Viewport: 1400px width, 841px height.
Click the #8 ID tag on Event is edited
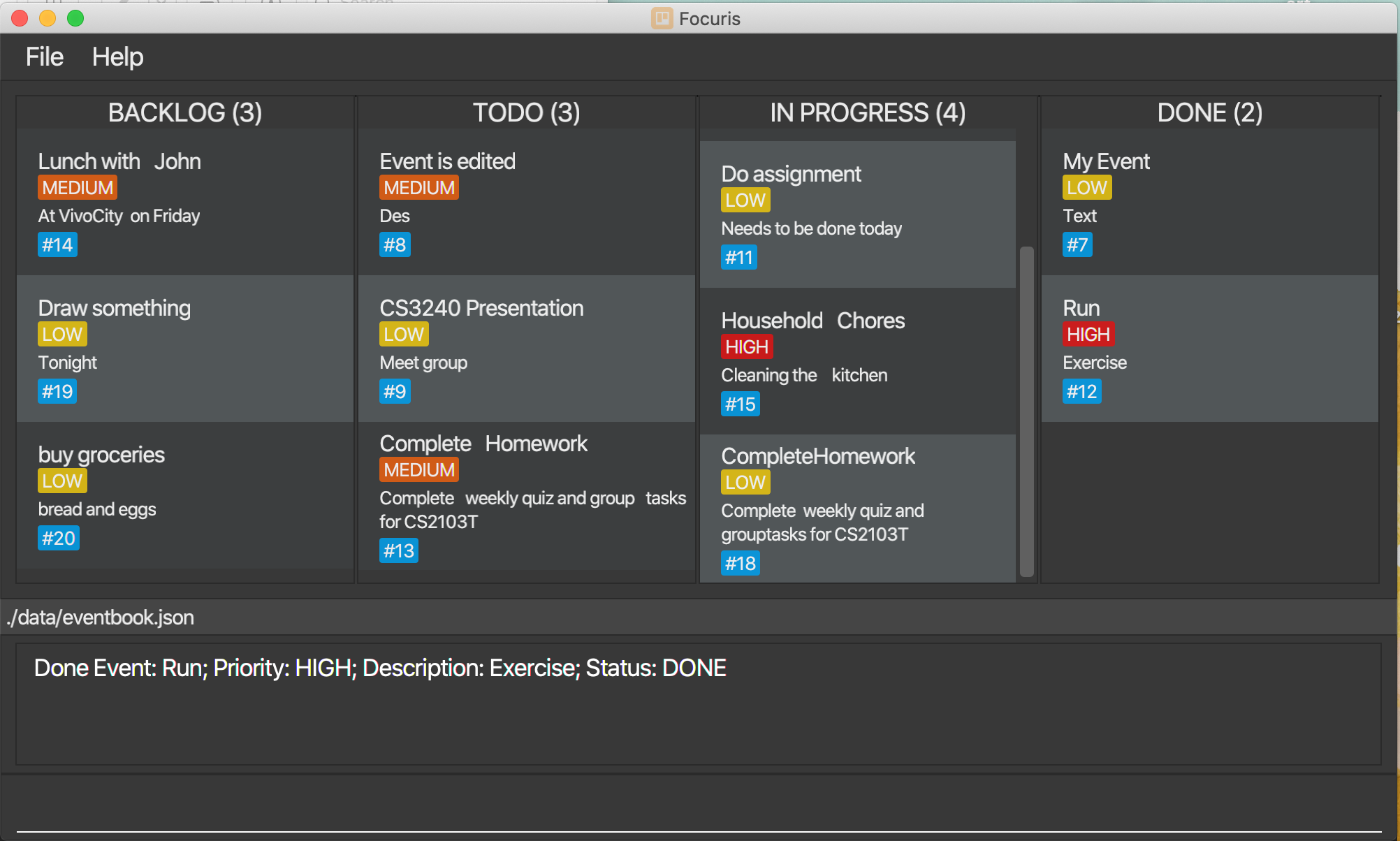click(x=394, y=244)
